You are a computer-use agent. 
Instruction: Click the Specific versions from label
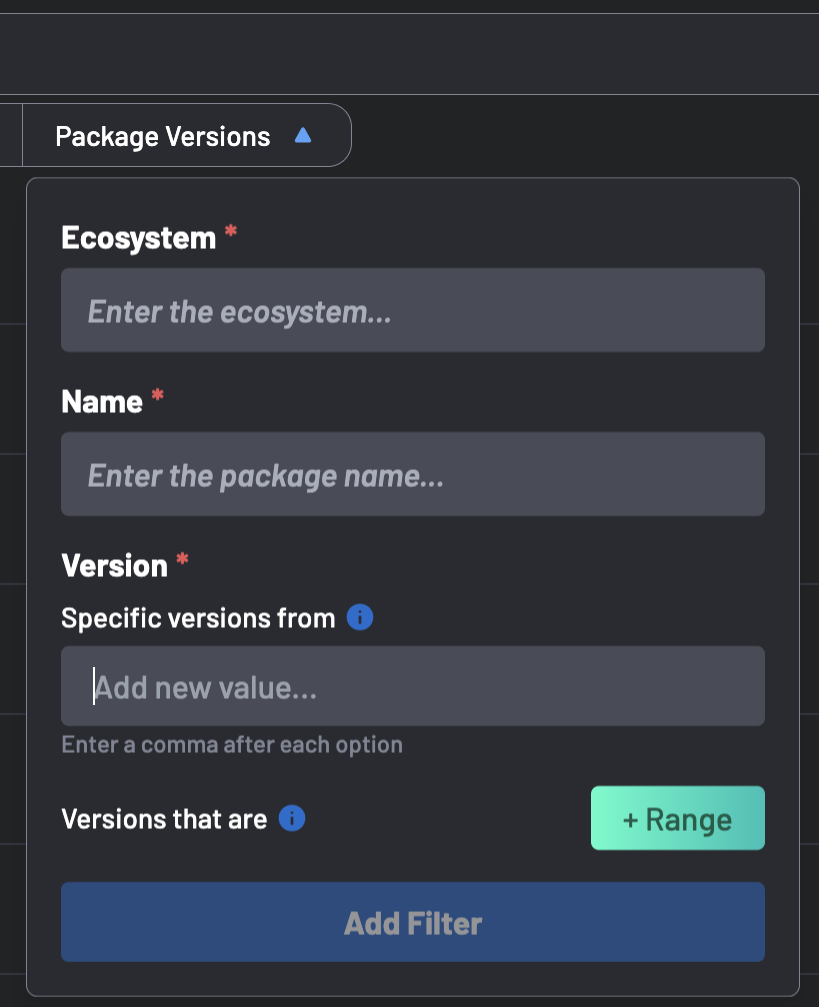pos(198,618)
